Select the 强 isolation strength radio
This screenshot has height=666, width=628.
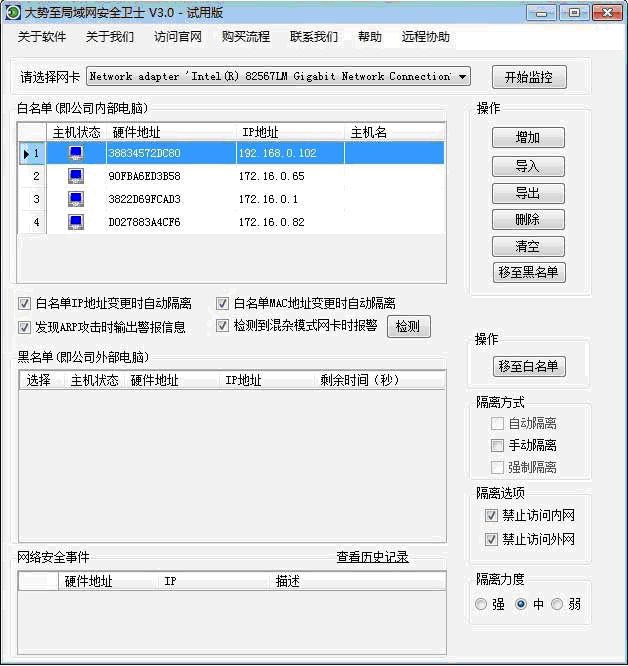click(481, 604)
